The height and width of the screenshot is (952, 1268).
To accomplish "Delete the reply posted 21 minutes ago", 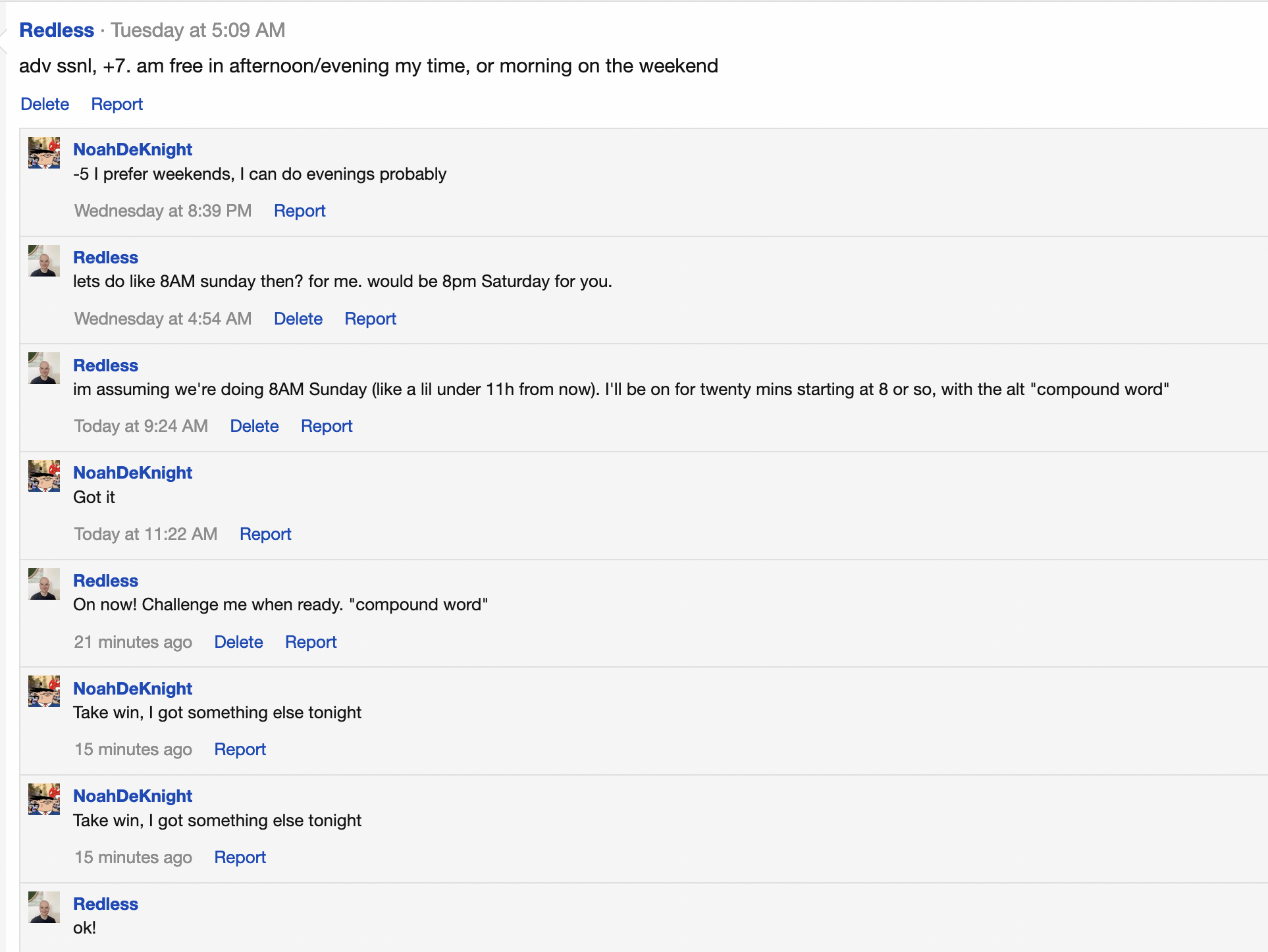I will pos(238,642).
